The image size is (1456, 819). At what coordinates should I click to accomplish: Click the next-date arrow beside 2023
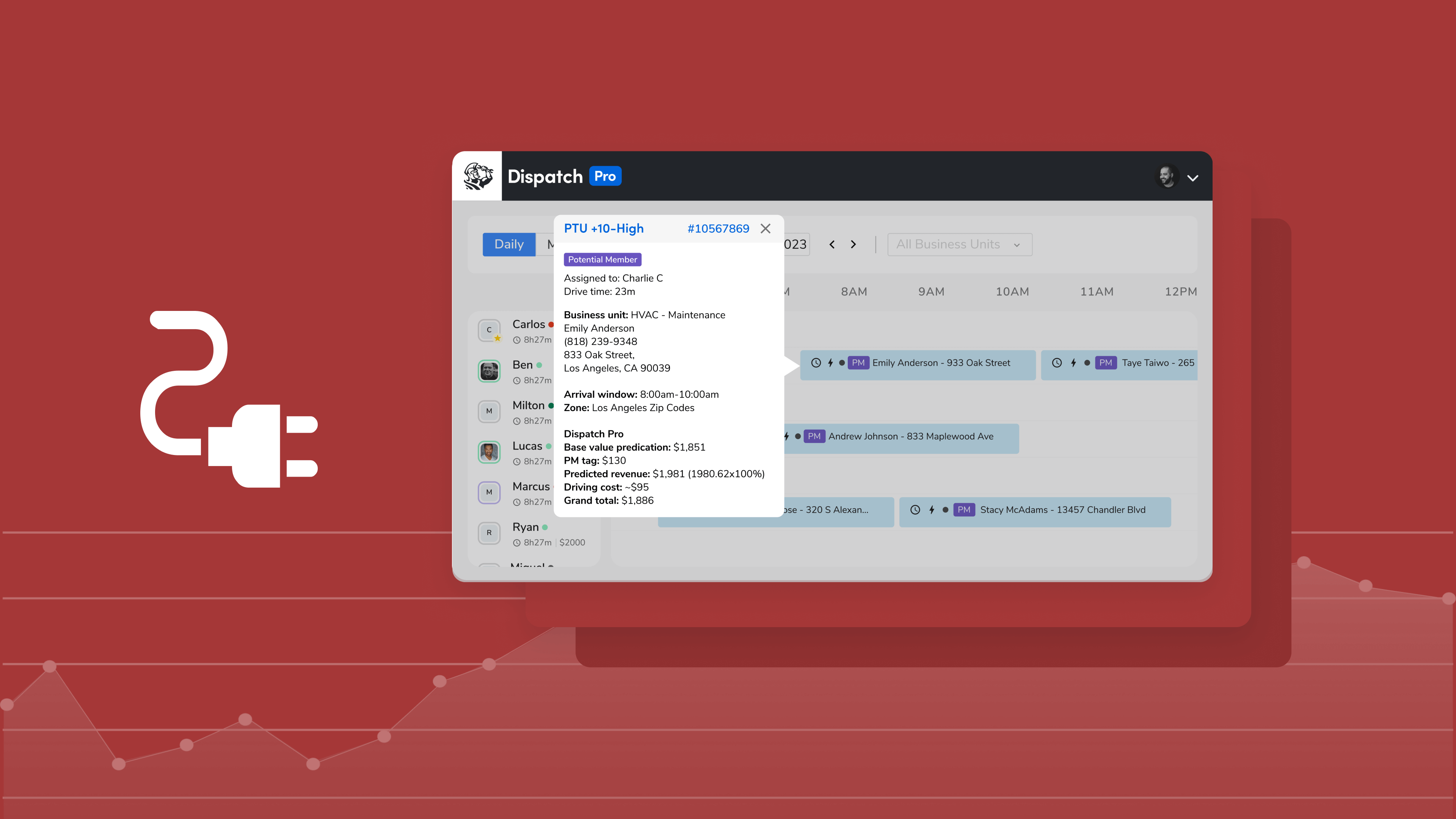(854, 244)
